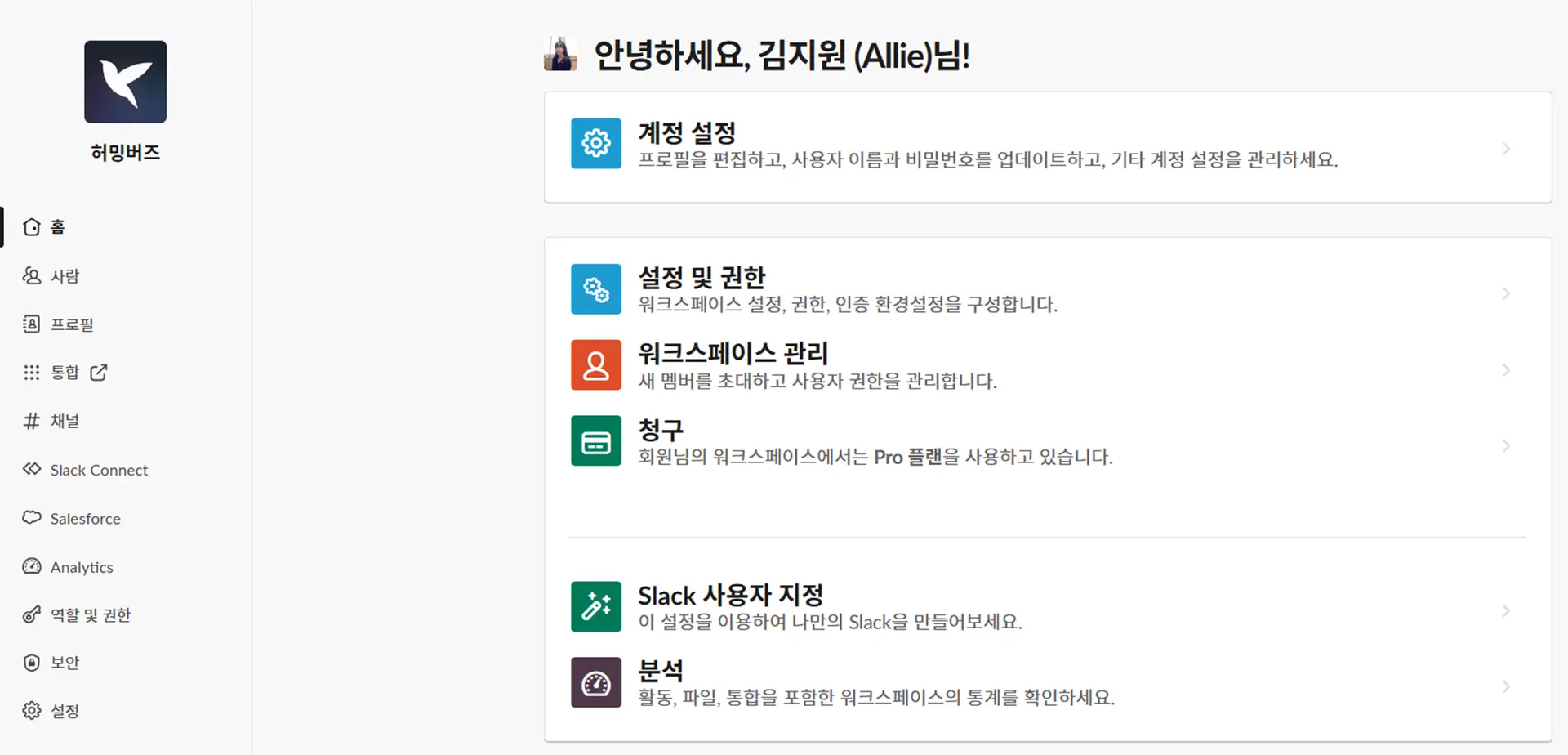This screenshot has height=755, width=1568.
Task: Click the 계정 설정 blue gear icon
Action: tap(595, 144)
